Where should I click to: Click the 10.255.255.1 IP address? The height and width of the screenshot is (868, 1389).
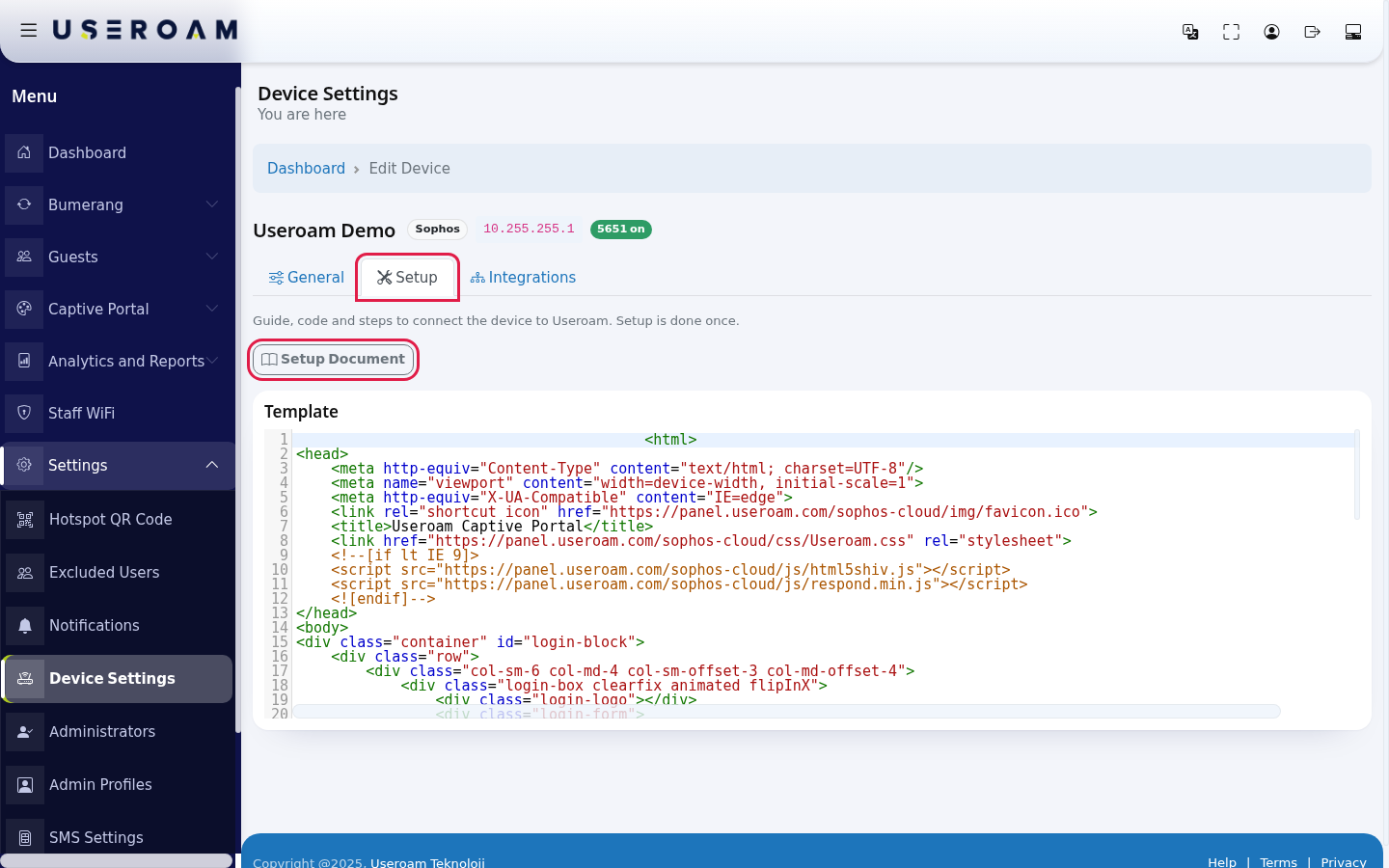(529, 230)
